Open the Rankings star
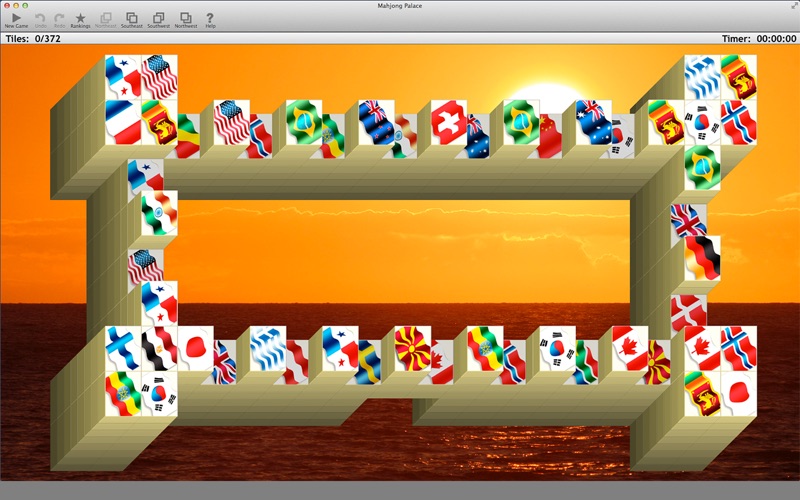Viewport: 800px width, 500px height. (x=80, y=20)
